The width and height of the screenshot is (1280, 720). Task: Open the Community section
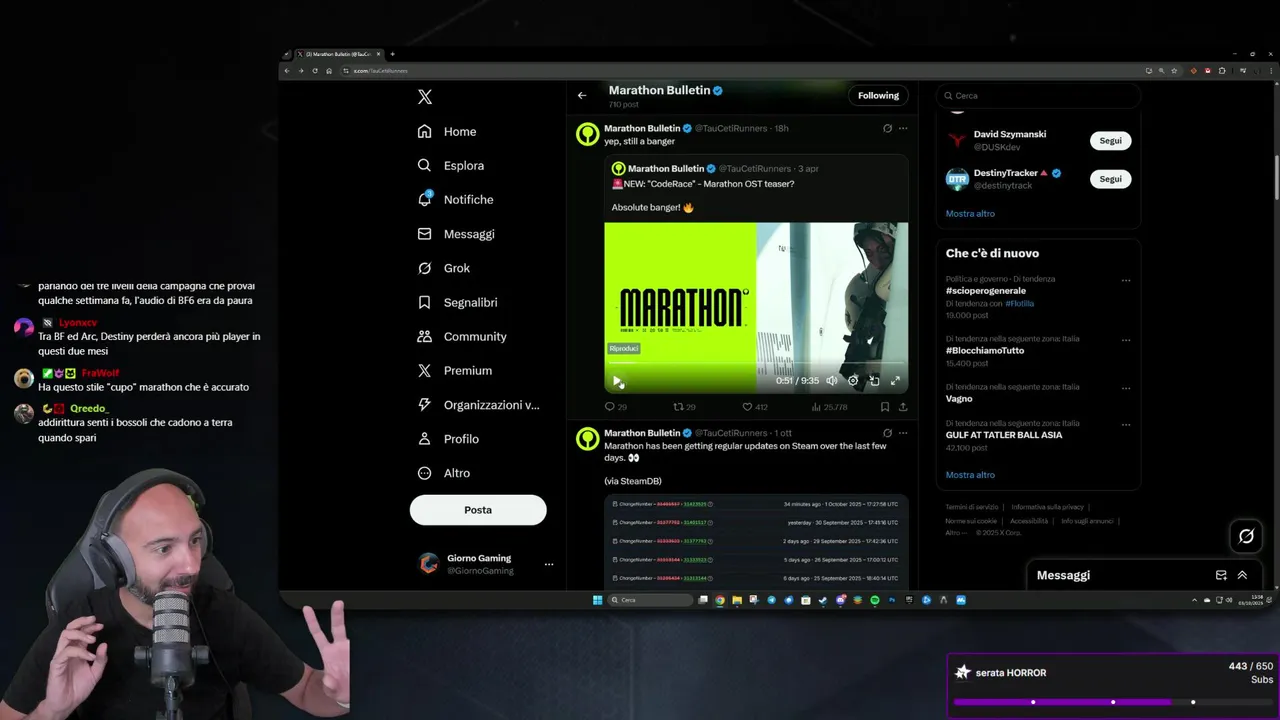462,337
